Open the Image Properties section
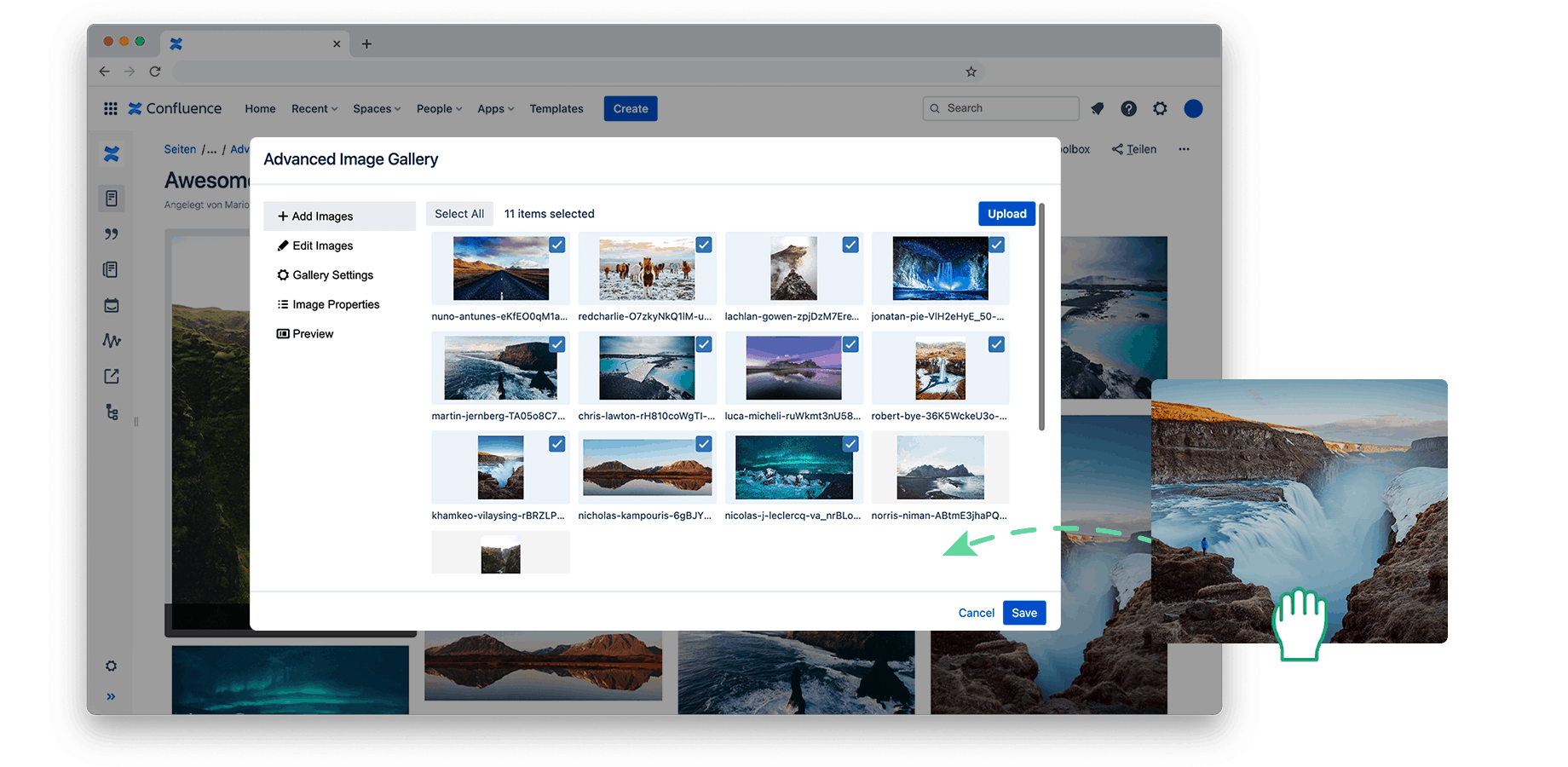This screenshot has width=1568, height=767. 336,304
